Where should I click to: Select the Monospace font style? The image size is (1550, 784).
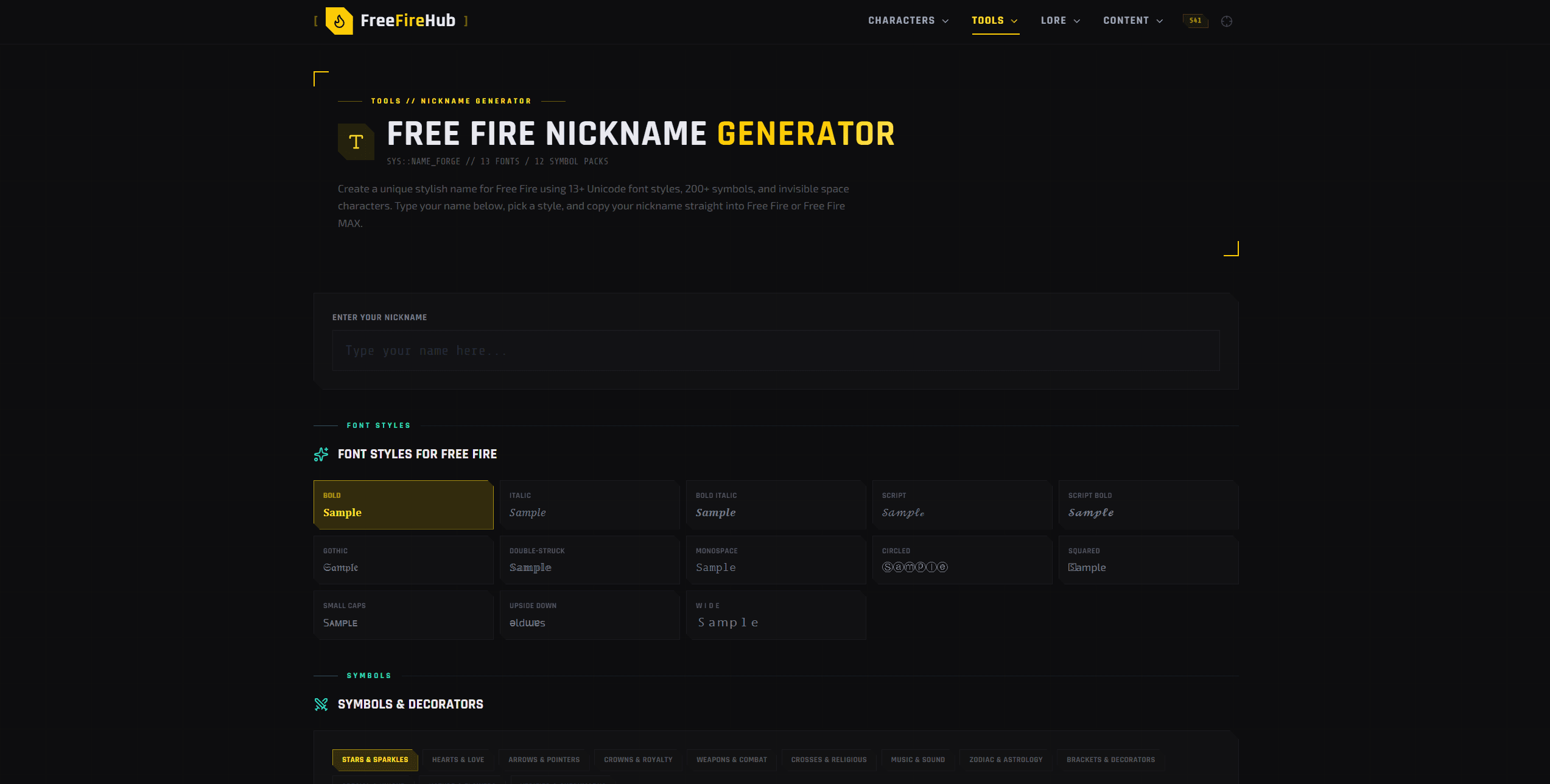click(x=776, y=559)
